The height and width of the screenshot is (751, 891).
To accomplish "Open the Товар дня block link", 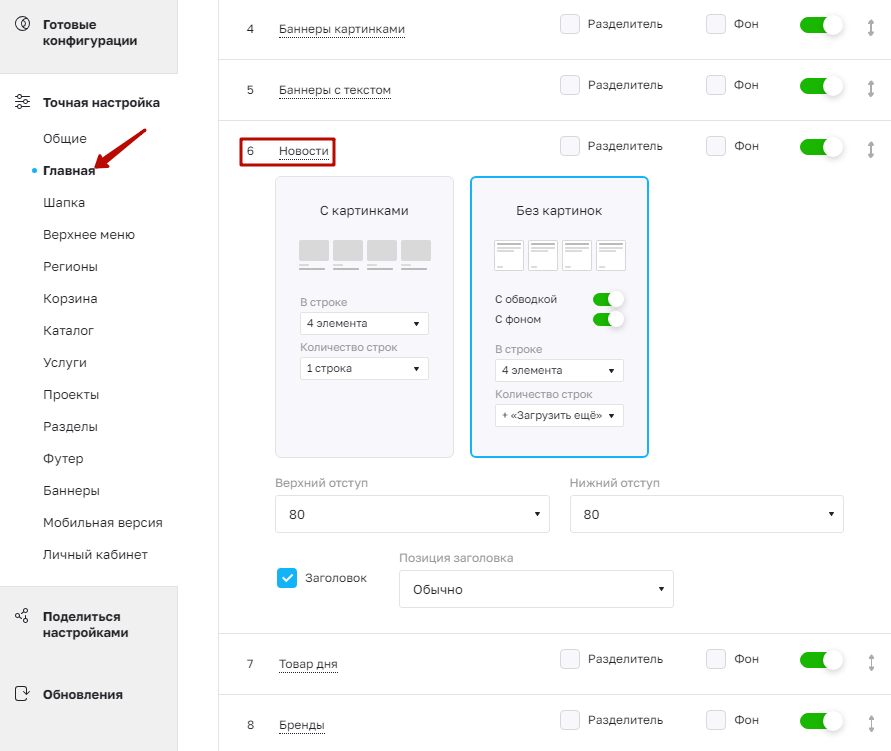I will click(308, 664).
